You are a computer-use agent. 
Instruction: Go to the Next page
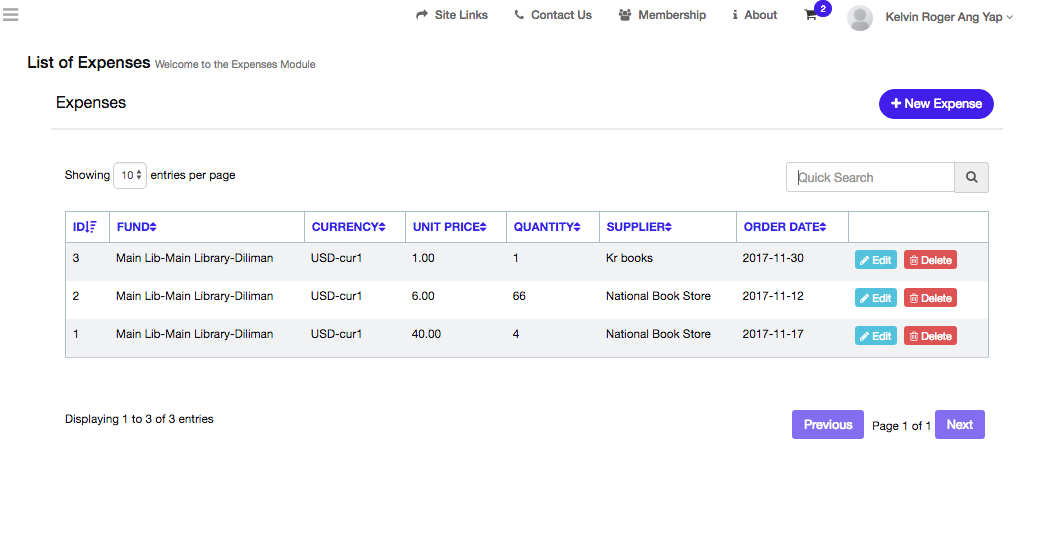(959, 425)
